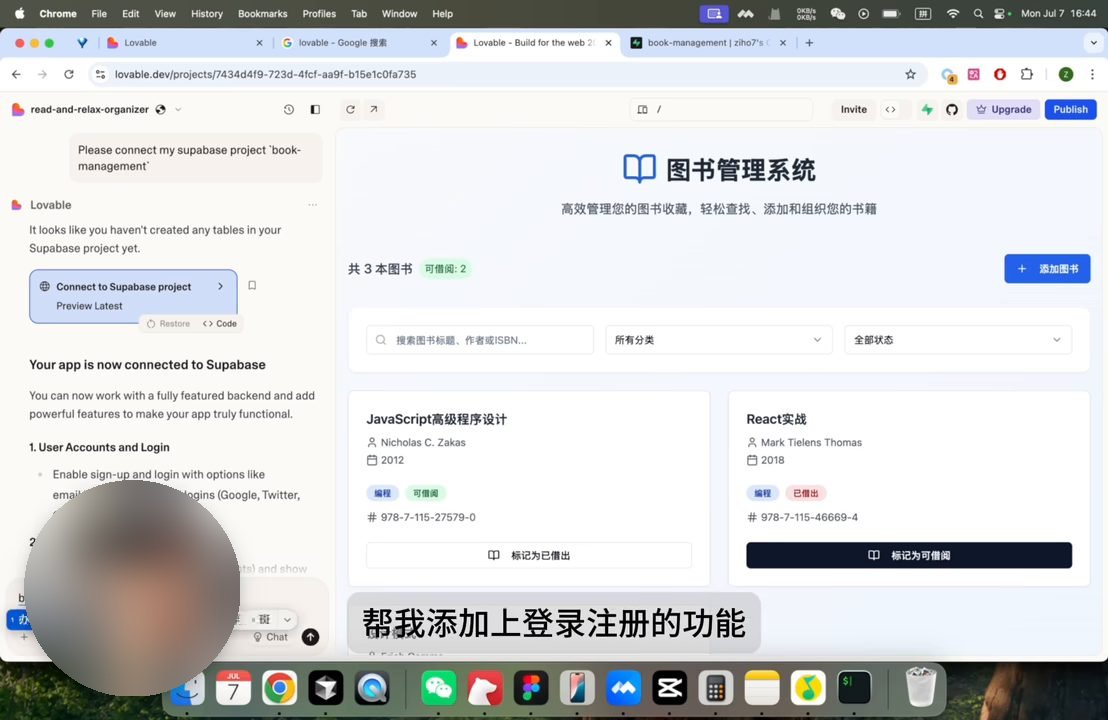
Task: Click the 添加图书 button
Action: pos(1047,268)
